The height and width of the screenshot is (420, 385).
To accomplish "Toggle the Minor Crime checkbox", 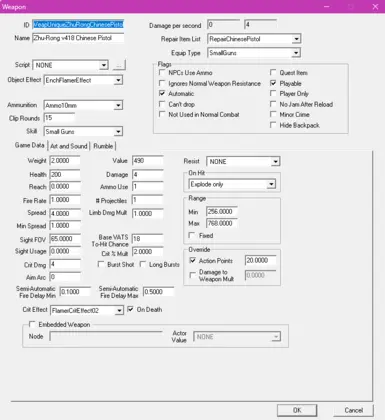I will pyautogui.click(x=273, y=114).
